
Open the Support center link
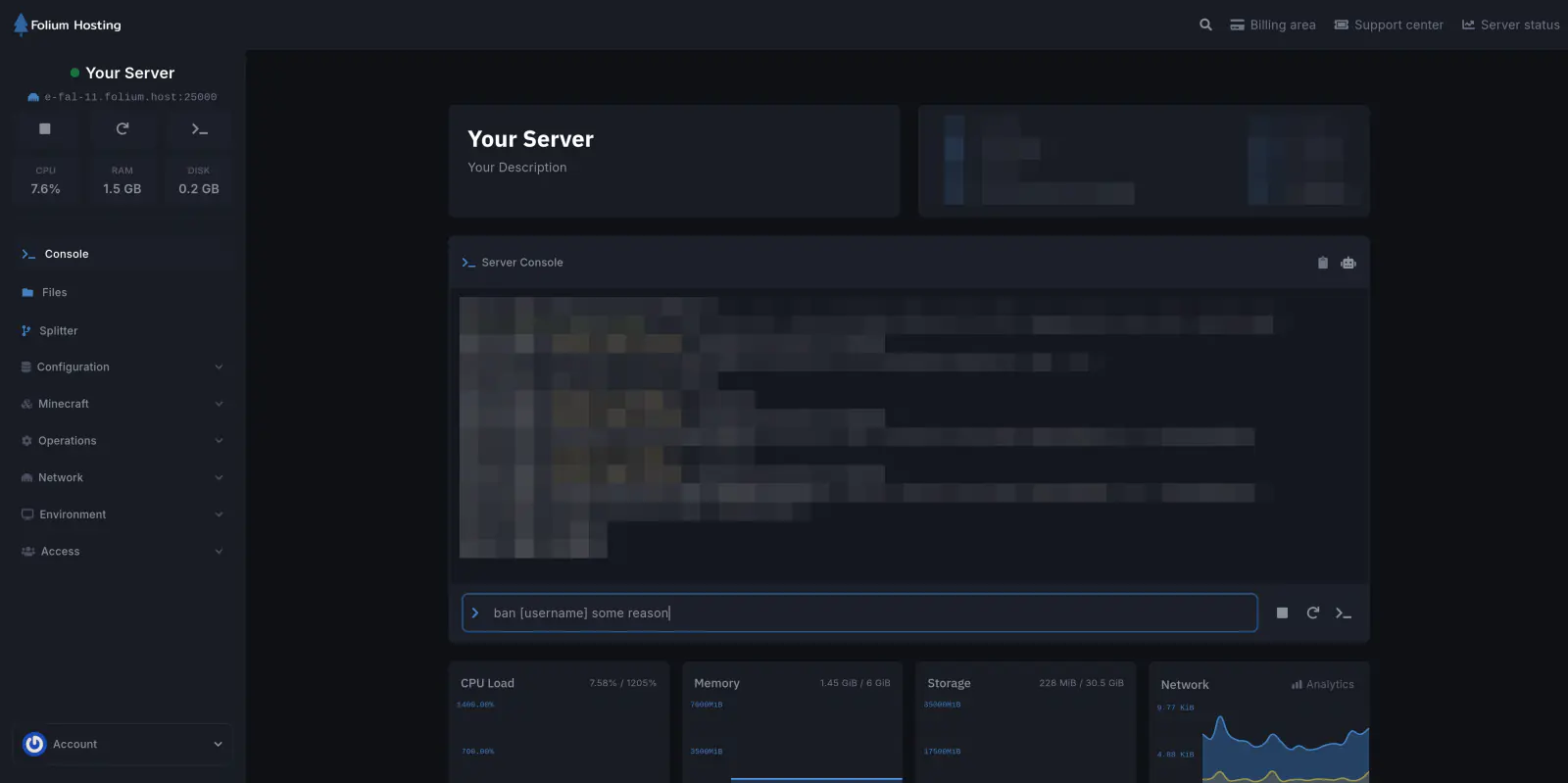(1389, 24)
